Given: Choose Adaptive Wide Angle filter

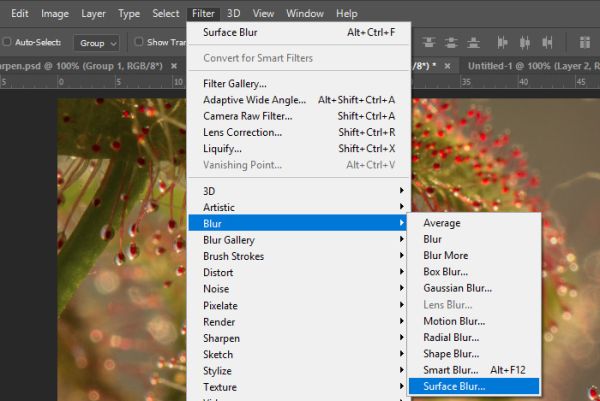Looking at the screenshot, I should (299, 100).
